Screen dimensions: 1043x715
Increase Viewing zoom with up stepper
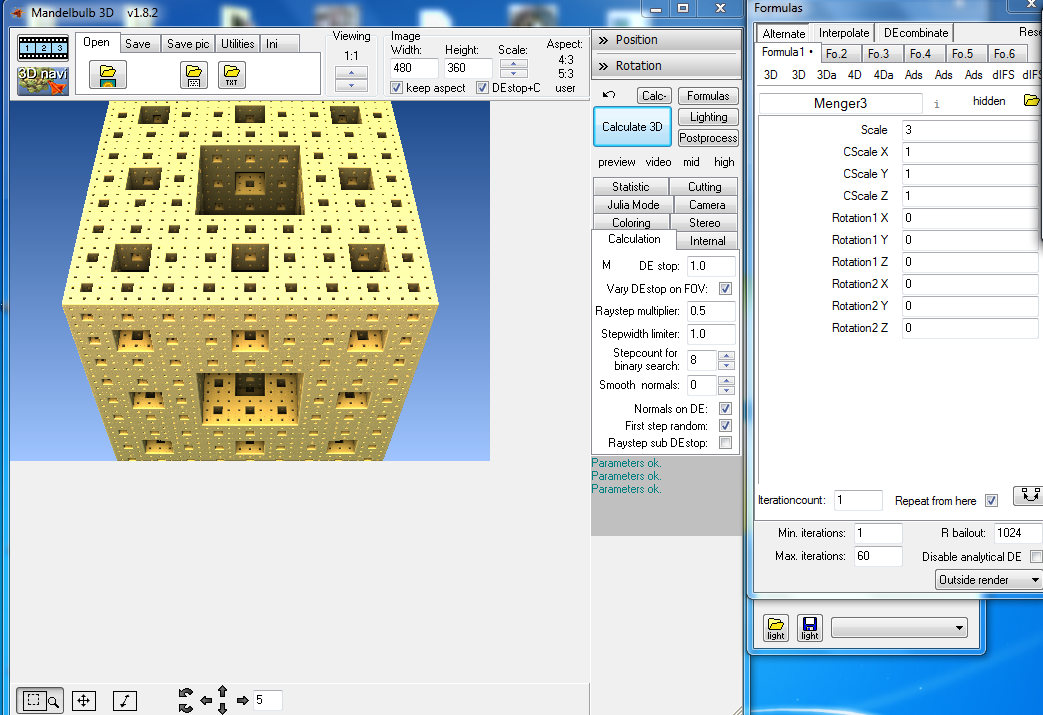tap(351, 72)
